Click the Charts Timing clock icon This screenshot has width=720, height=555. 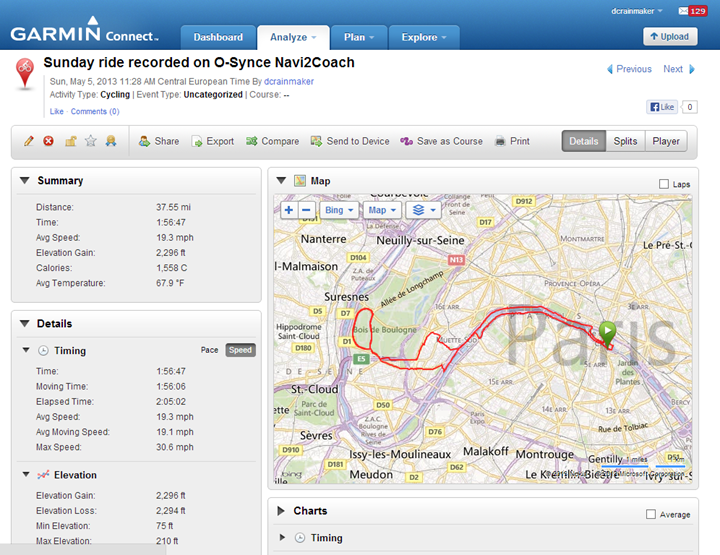click(300, 538)
